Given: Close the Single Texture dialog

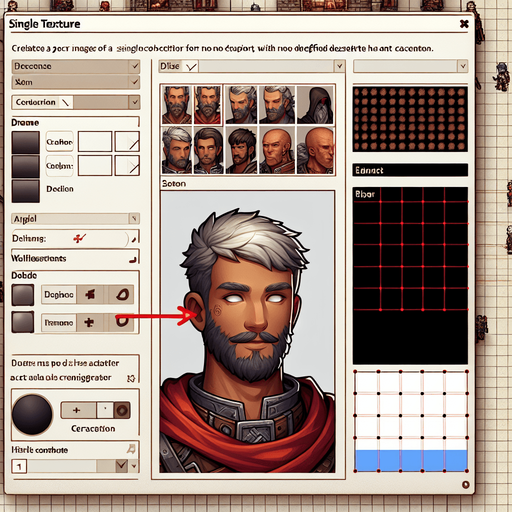Looking at the screenshot, I should pos(464,24).
